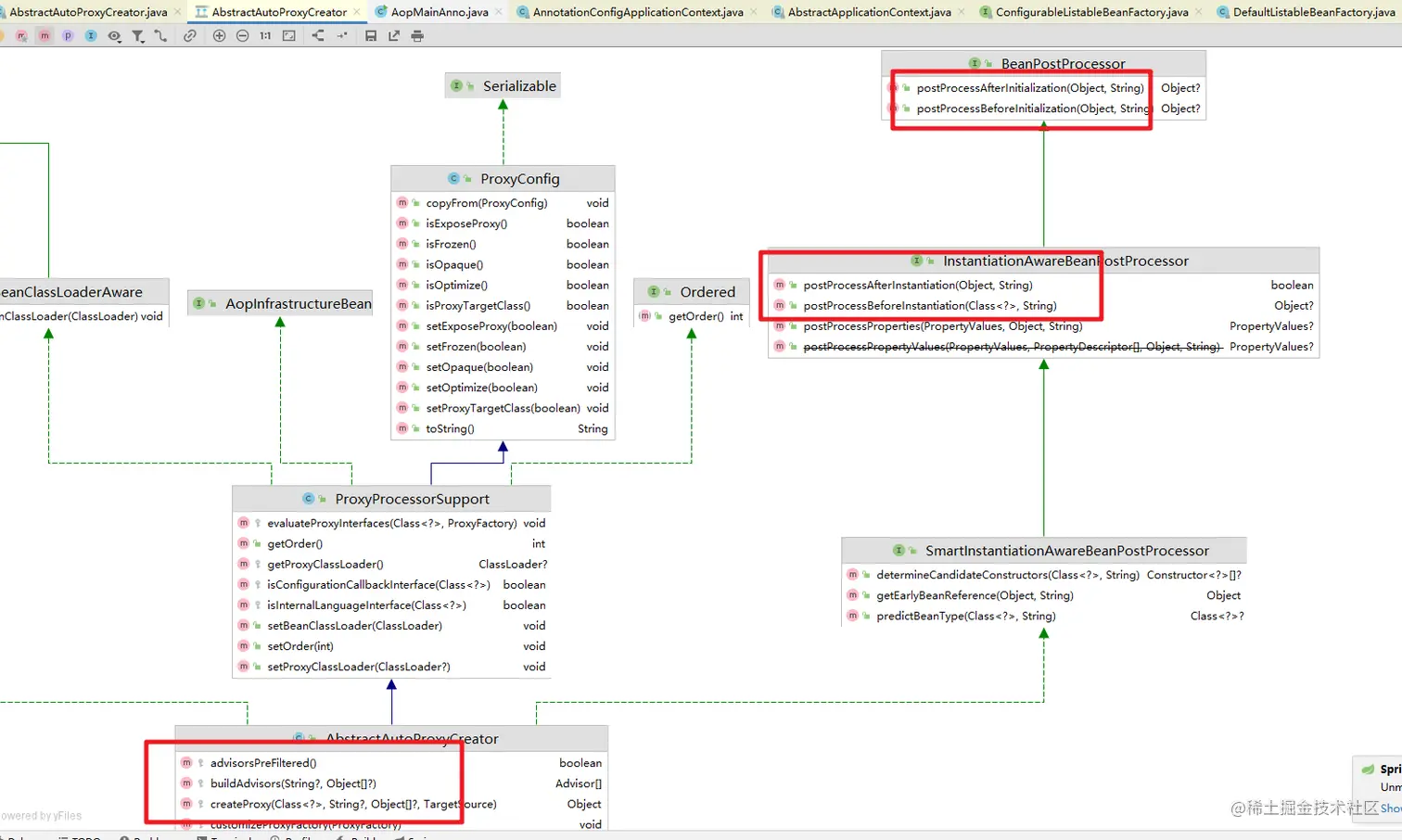Zoom out with the minus icon

coord(242,36)
